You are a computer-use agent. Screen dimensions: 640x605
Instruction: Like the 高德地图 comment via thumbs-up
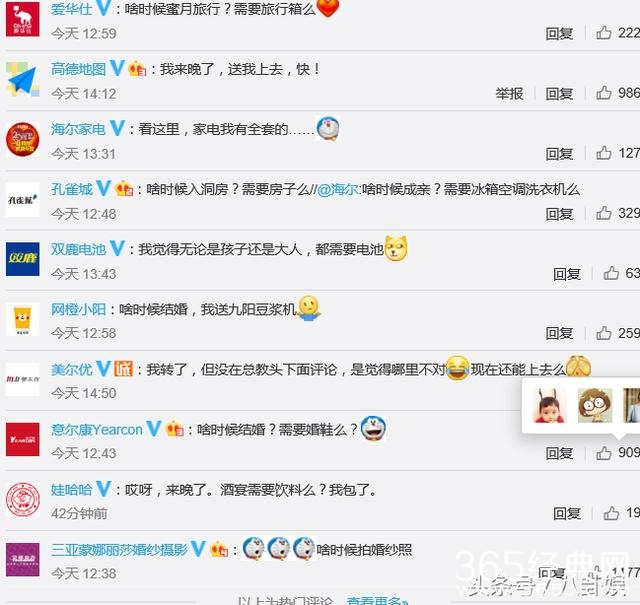(604, 93)
